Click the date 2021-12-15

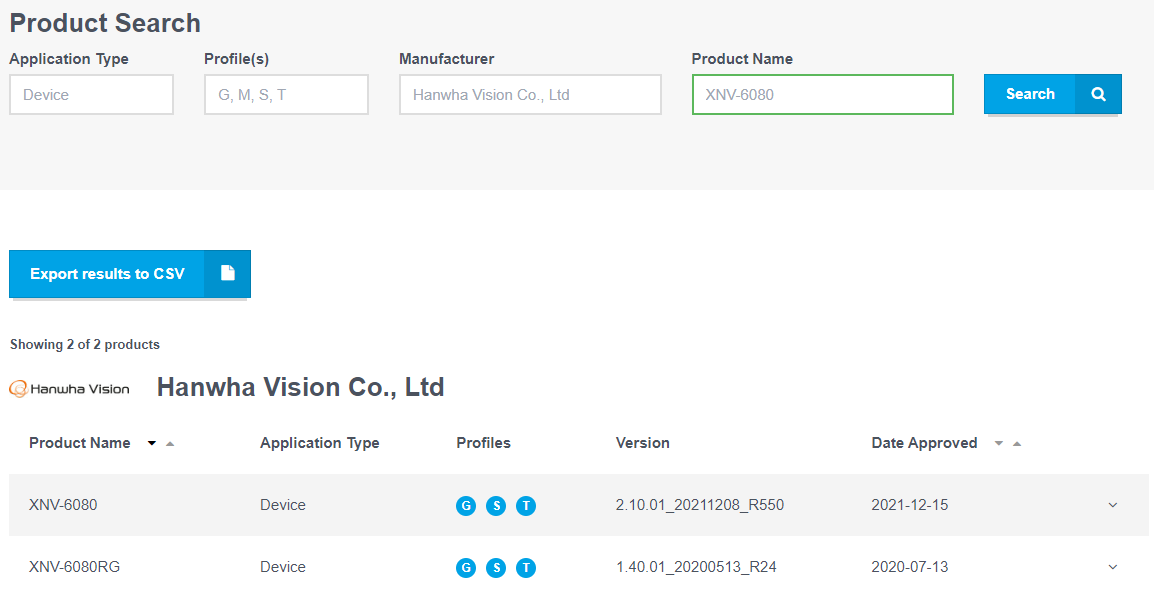910,505
